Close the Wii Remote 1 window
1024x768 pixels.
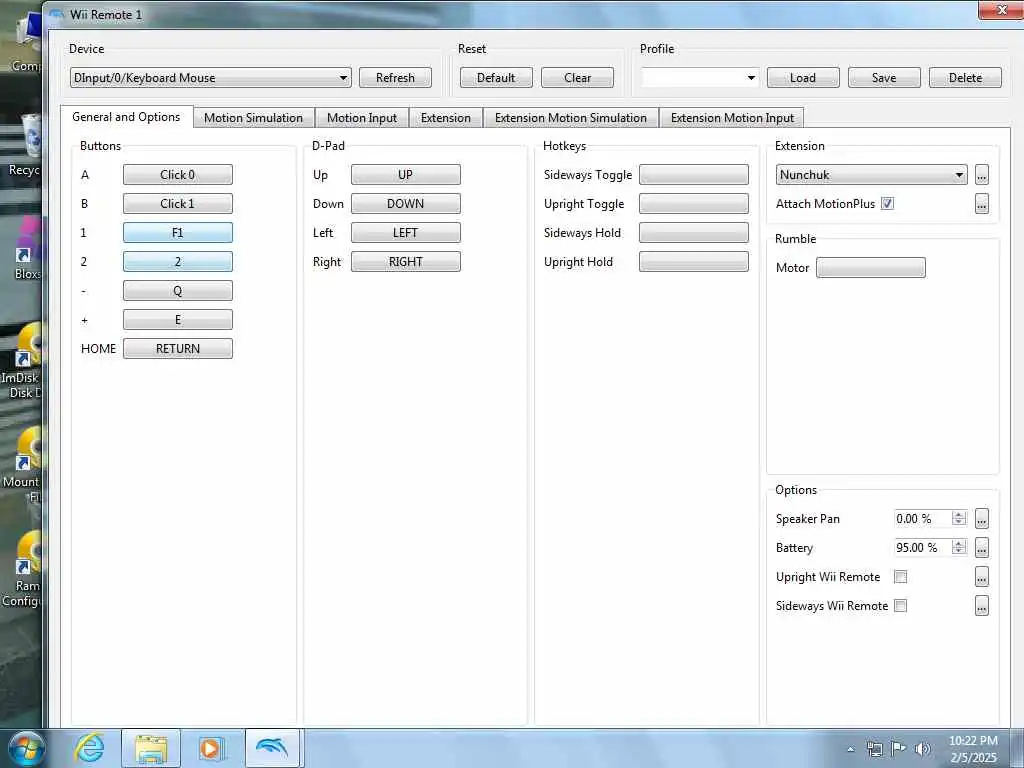click(x=1001, y=10)
